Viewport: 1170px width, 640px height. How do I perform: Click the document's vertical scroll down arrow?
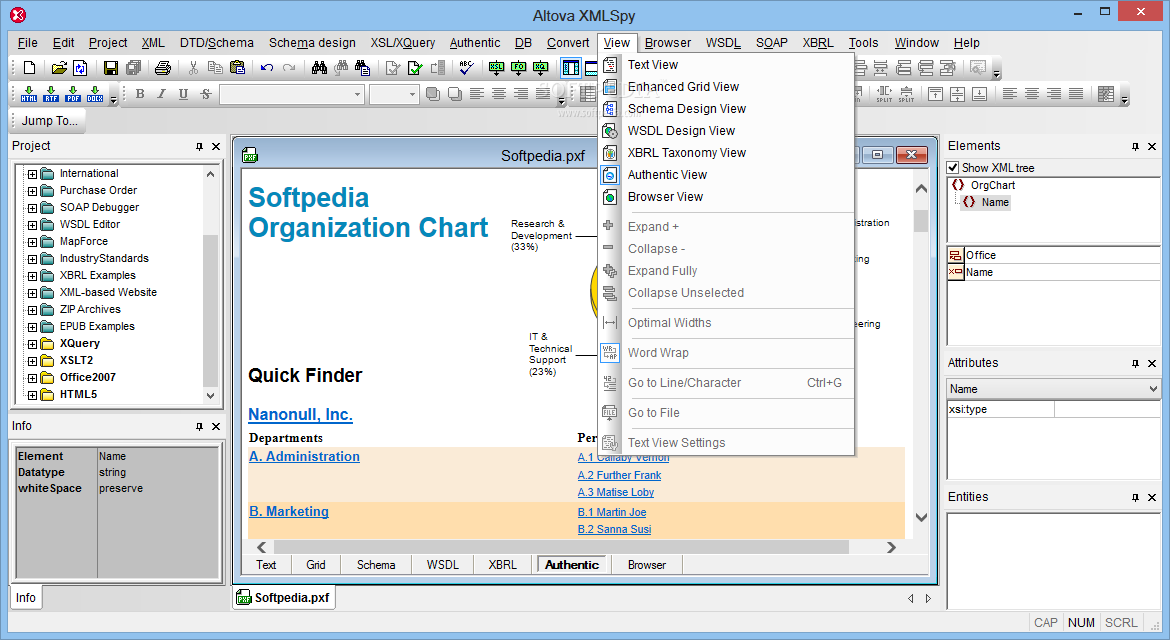pos(922,517)
